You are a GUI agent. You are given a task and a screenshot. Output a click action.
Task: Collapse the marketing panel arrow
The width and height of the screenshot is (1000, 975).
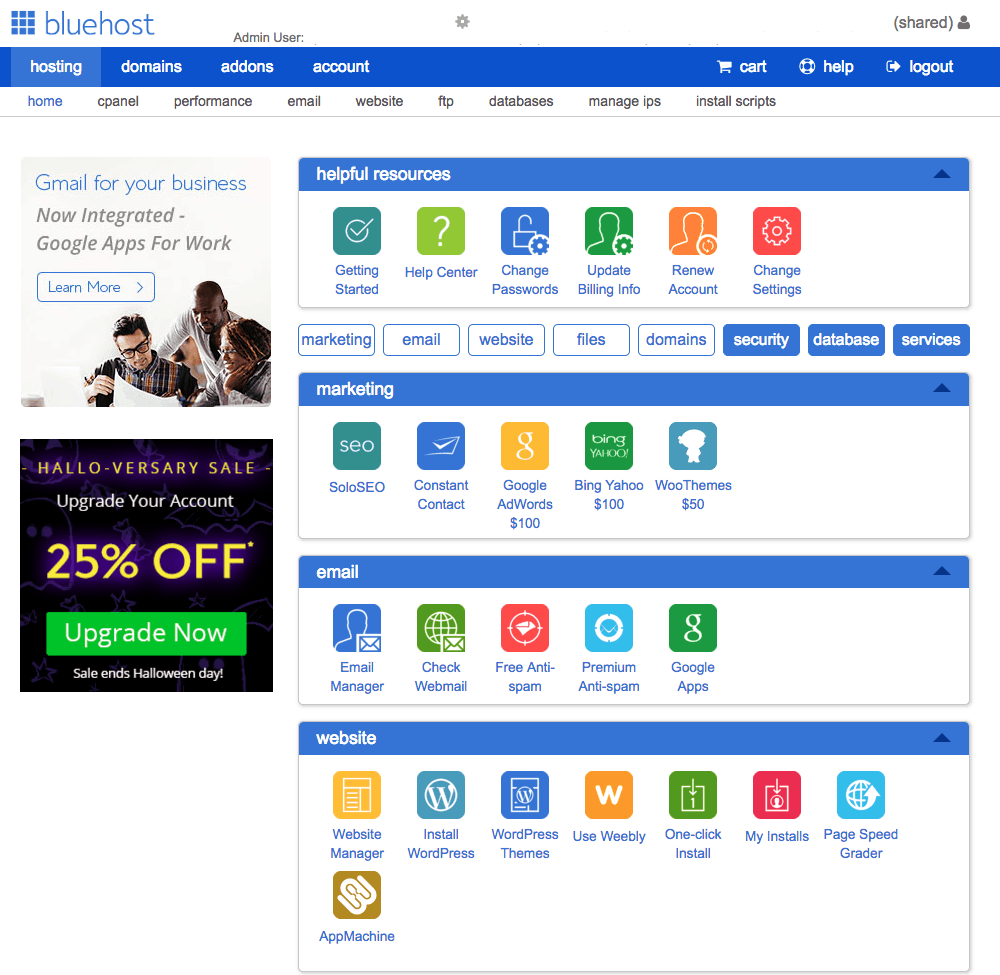942,388
